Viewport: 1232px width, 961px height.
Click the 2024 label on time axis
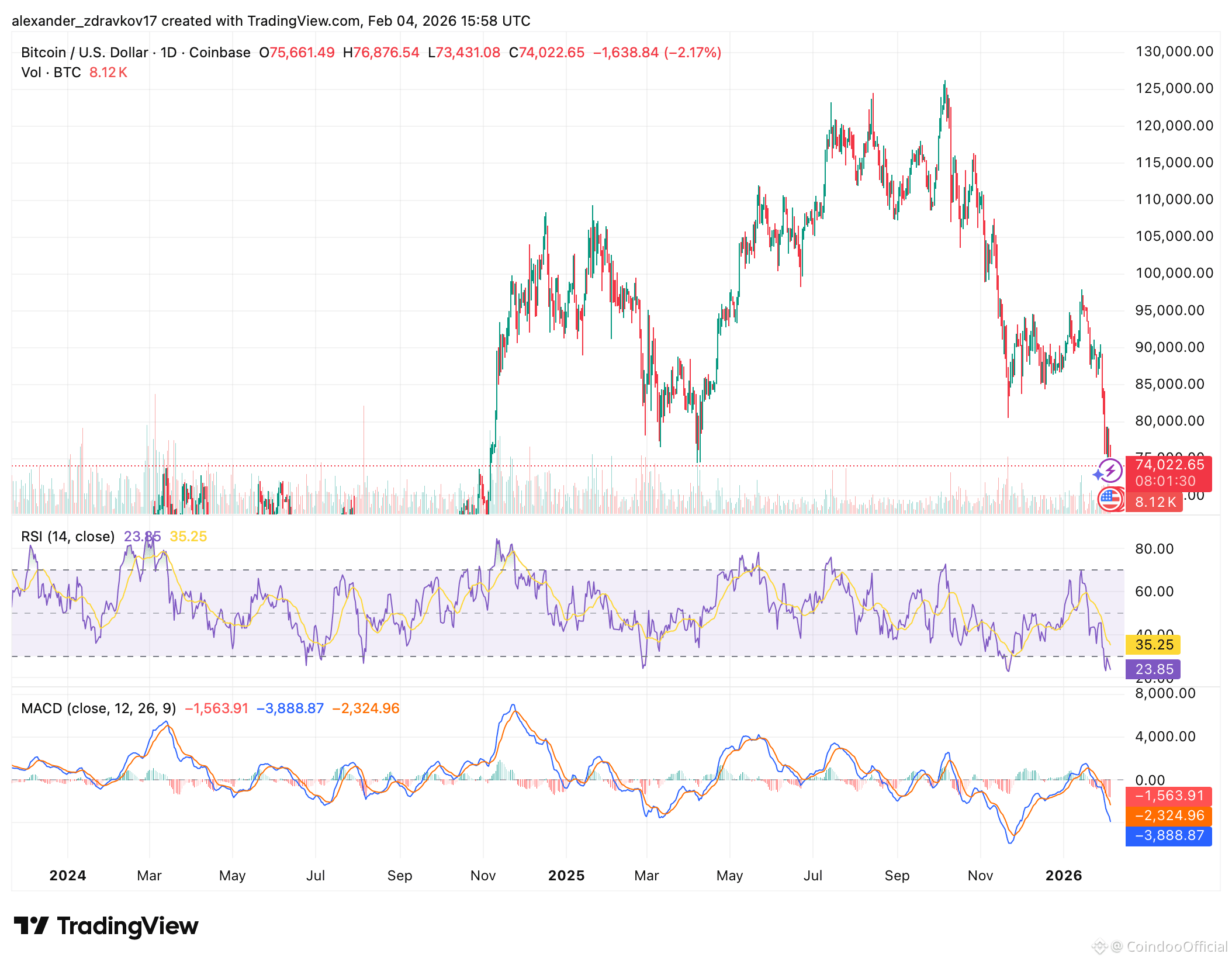pyautogui.click(x=68, y=876)
